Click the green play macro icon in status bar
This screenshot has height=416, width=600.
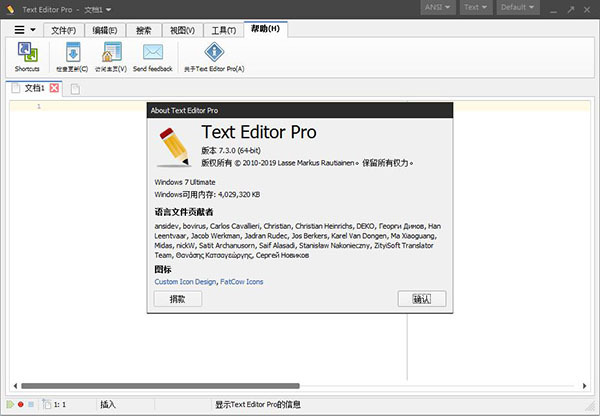(10, 404)
